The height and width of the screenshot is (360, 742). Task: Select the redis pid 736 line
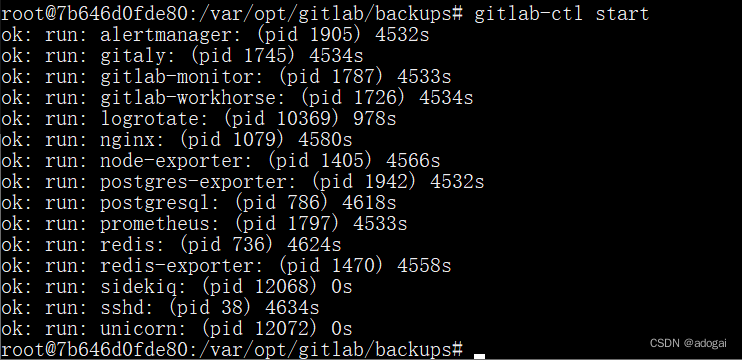click(171, 245)
